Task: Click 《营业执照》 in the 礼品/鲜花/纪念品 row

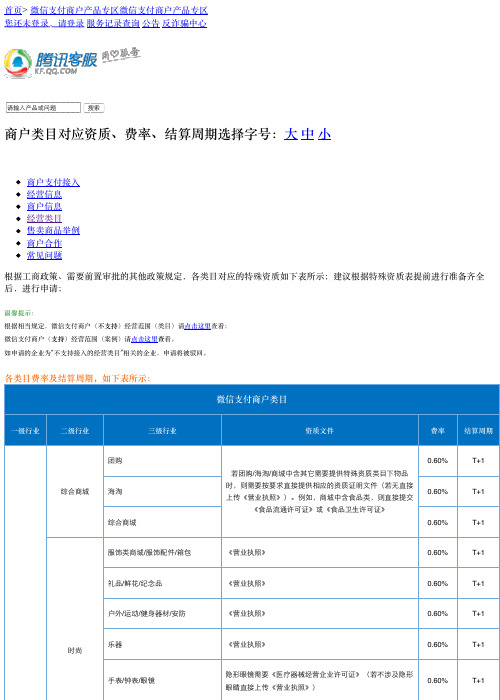Action: (x=247, y=583)
